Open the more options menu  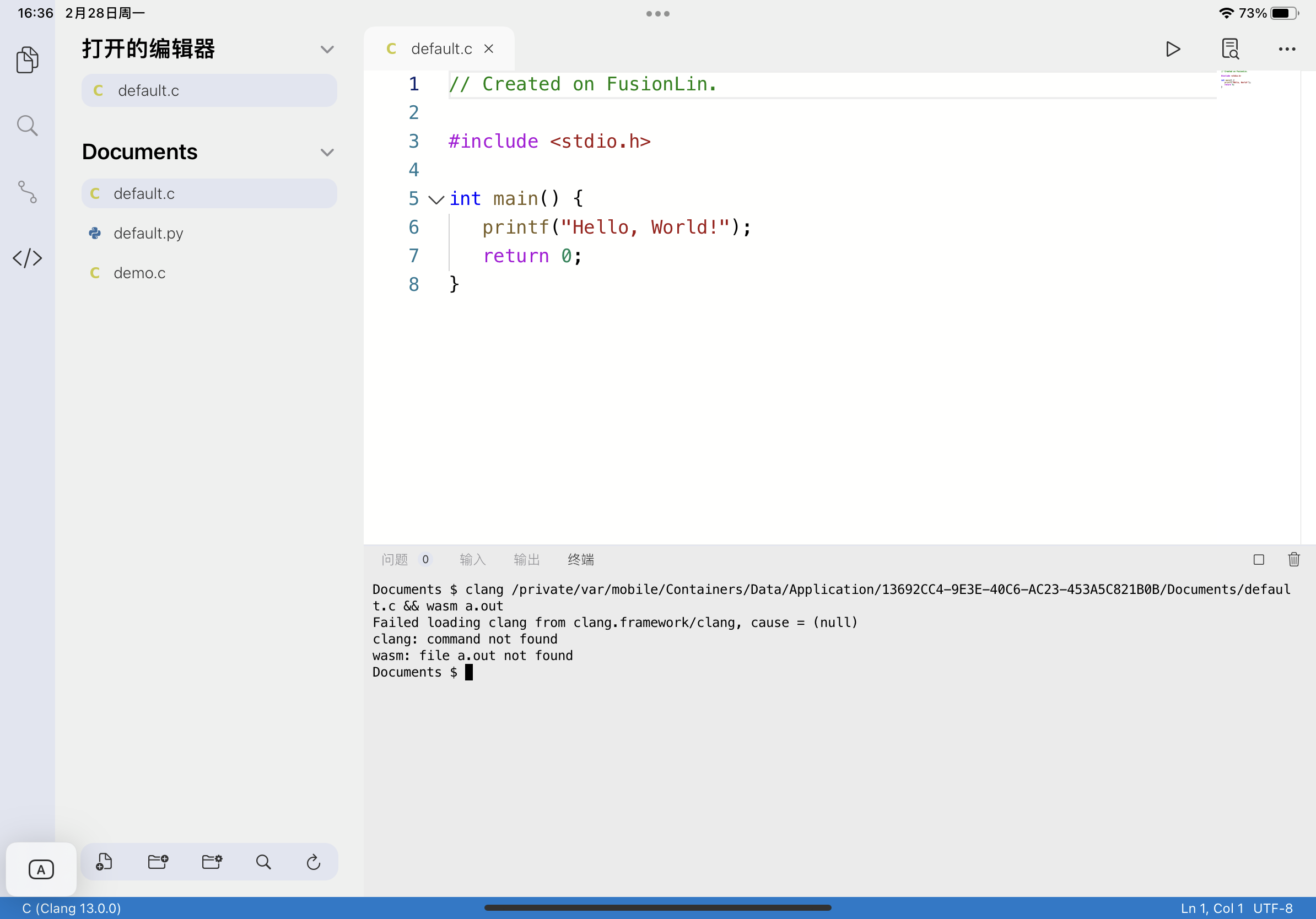coord(1287,49)
